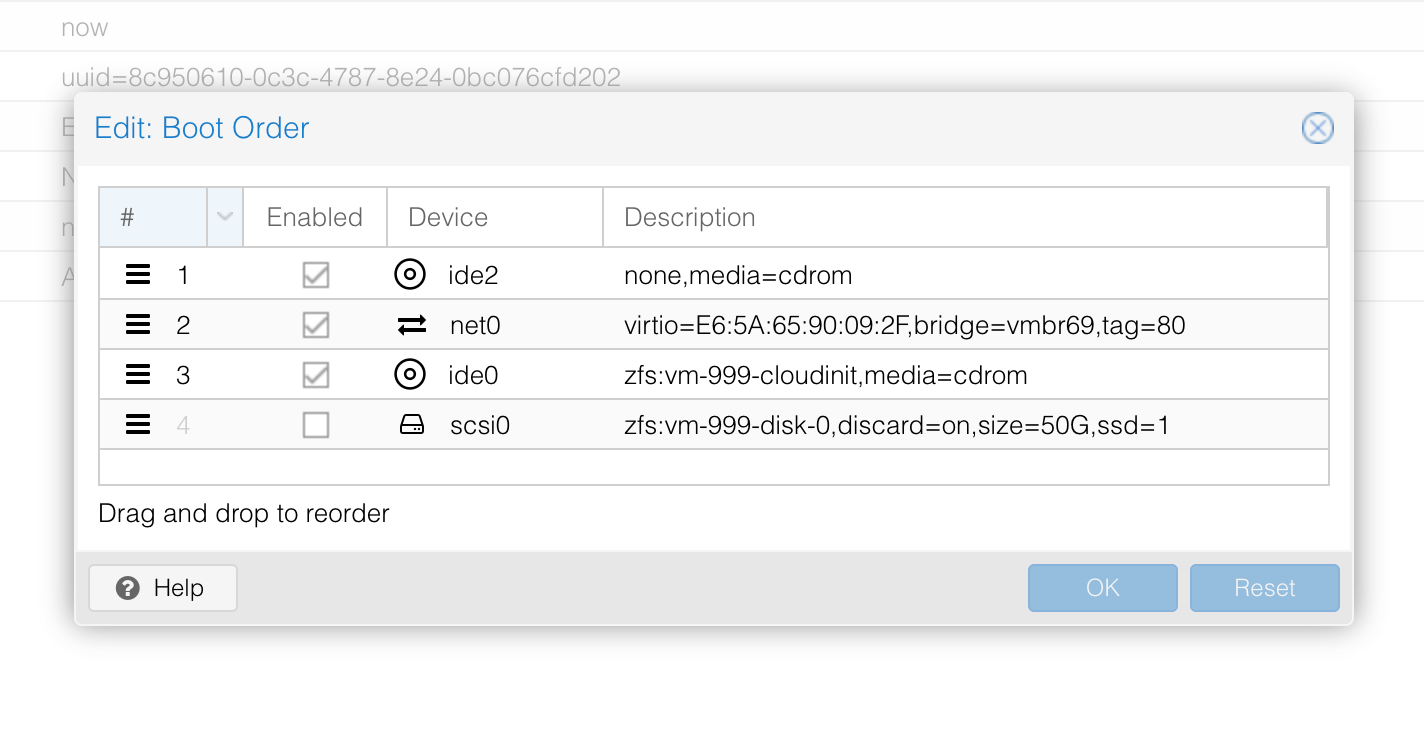The height and width of the screenshot is (744, 1424).
Task: Click the drag handle for scsi0 row
Action: click(138, 425)
